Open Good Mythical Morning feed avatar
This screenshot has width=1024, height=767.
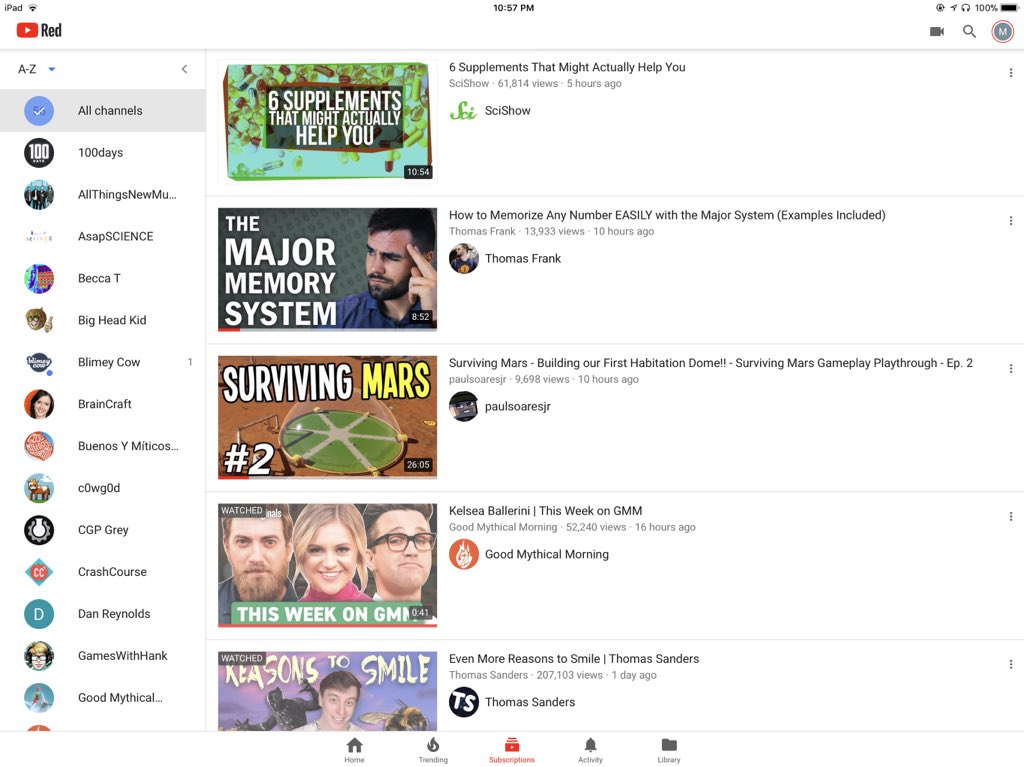[464, 554]
